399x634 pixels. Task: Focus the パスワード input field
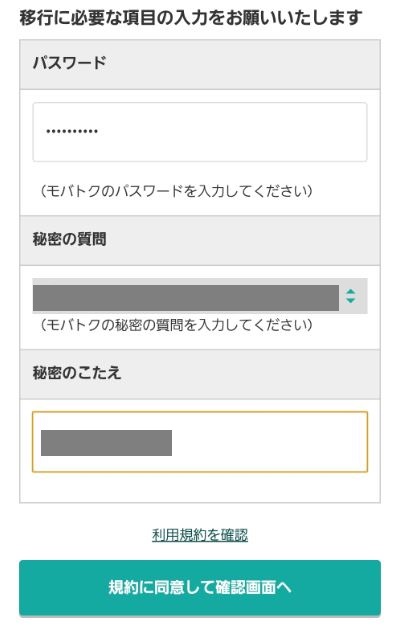coord(200,132)
